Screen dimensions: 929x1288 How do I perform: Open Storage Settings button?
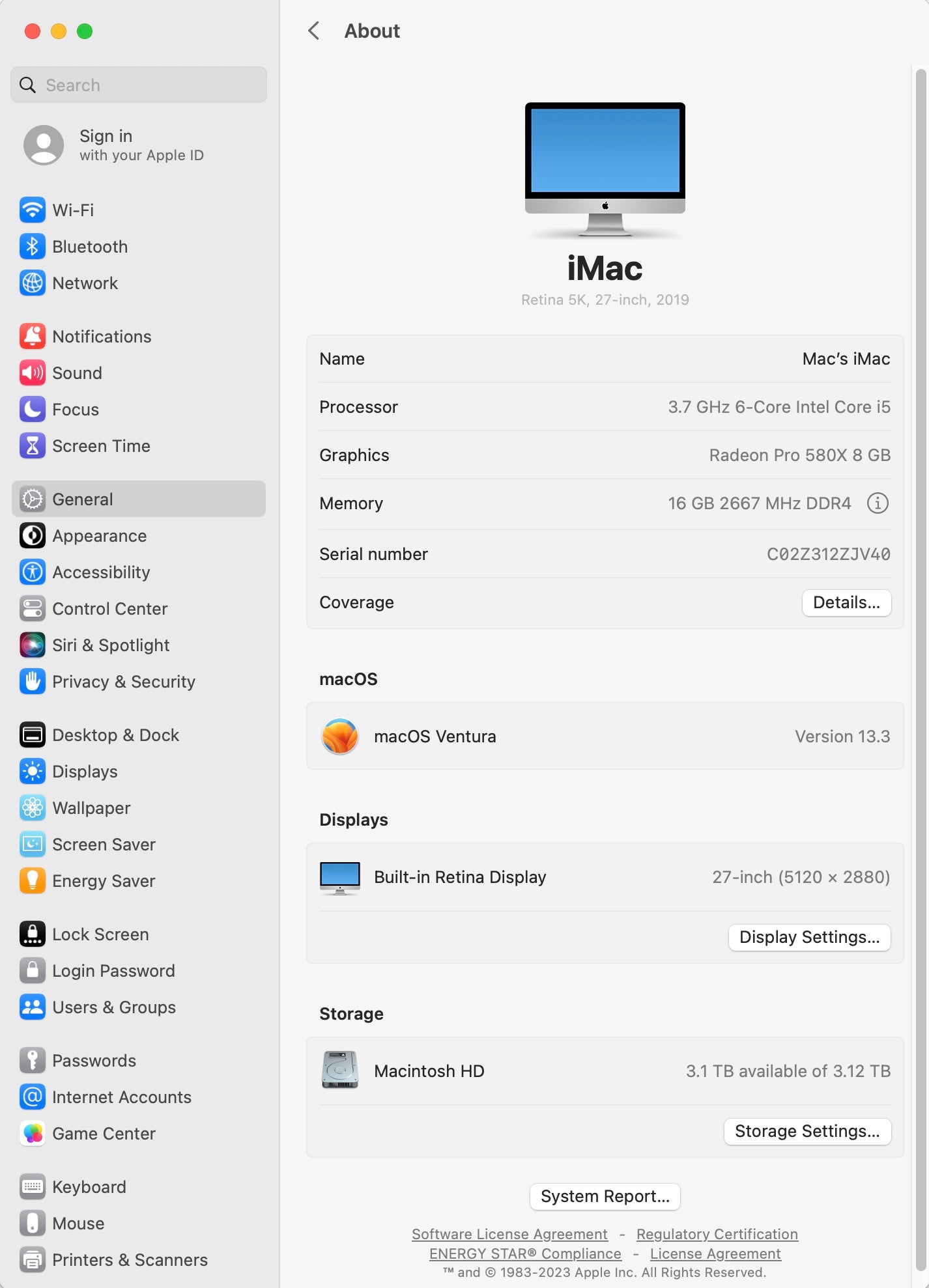[x=807, y=1131]
